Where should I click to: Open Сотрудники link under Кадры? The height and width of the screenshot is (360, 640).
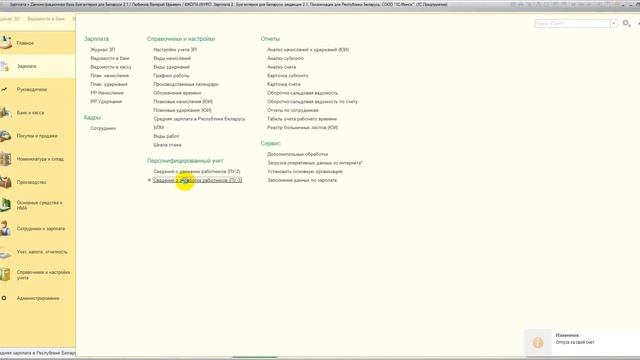103,128
